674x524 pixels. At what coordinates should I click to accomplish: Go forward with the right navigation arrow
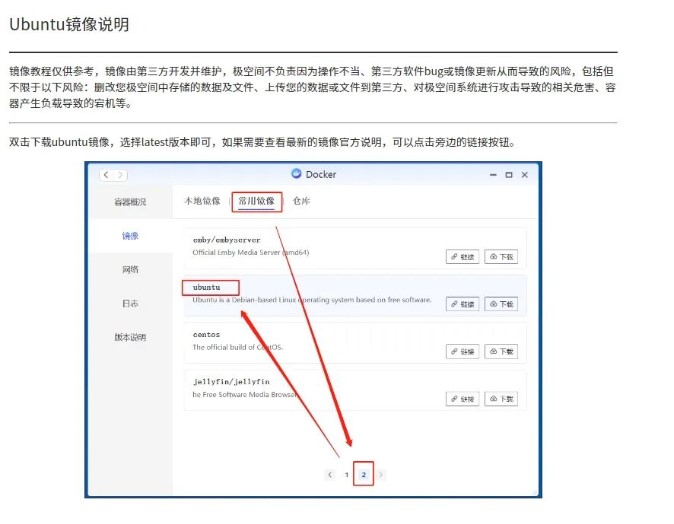[x=120, y=175]
